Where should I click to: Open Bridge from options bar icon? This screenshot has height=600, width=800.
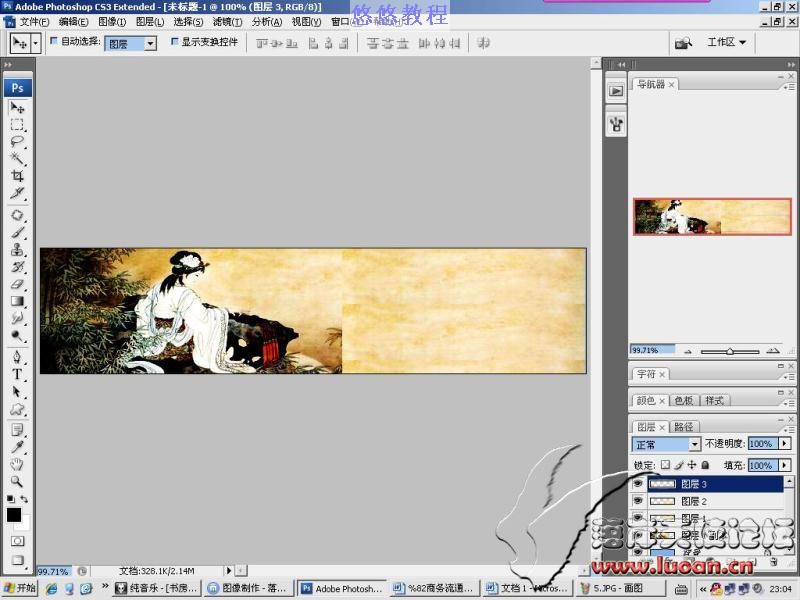coord(683,43)
